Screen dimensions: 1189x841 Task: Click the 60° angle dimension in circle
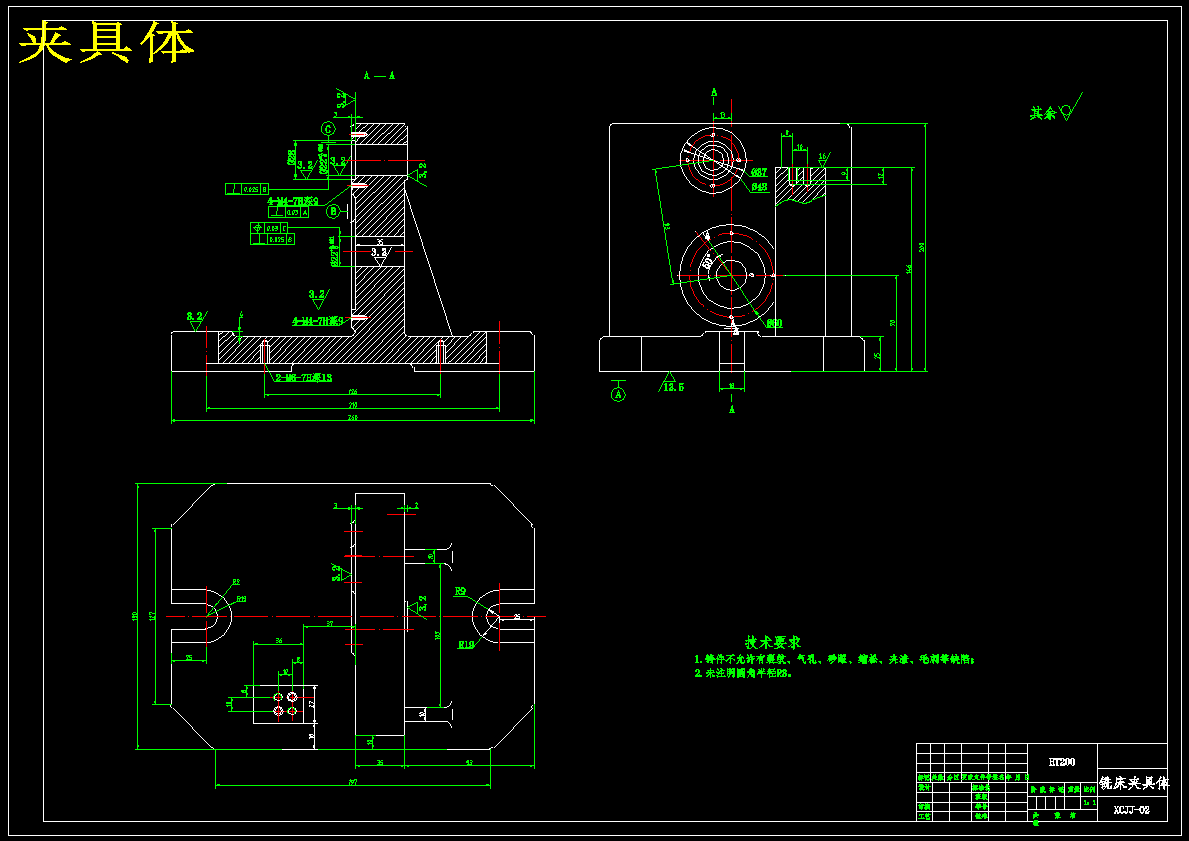(x=706, y=263)
